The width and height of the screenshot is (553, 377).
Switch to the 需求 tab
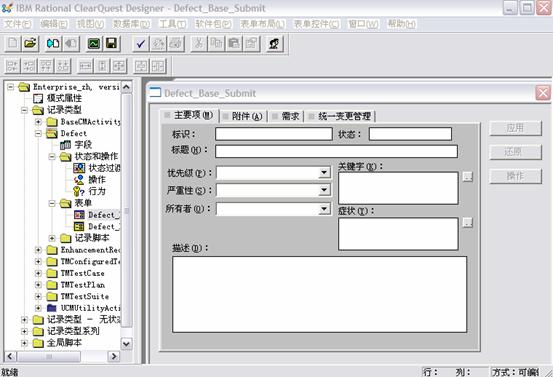pos(286,116)
